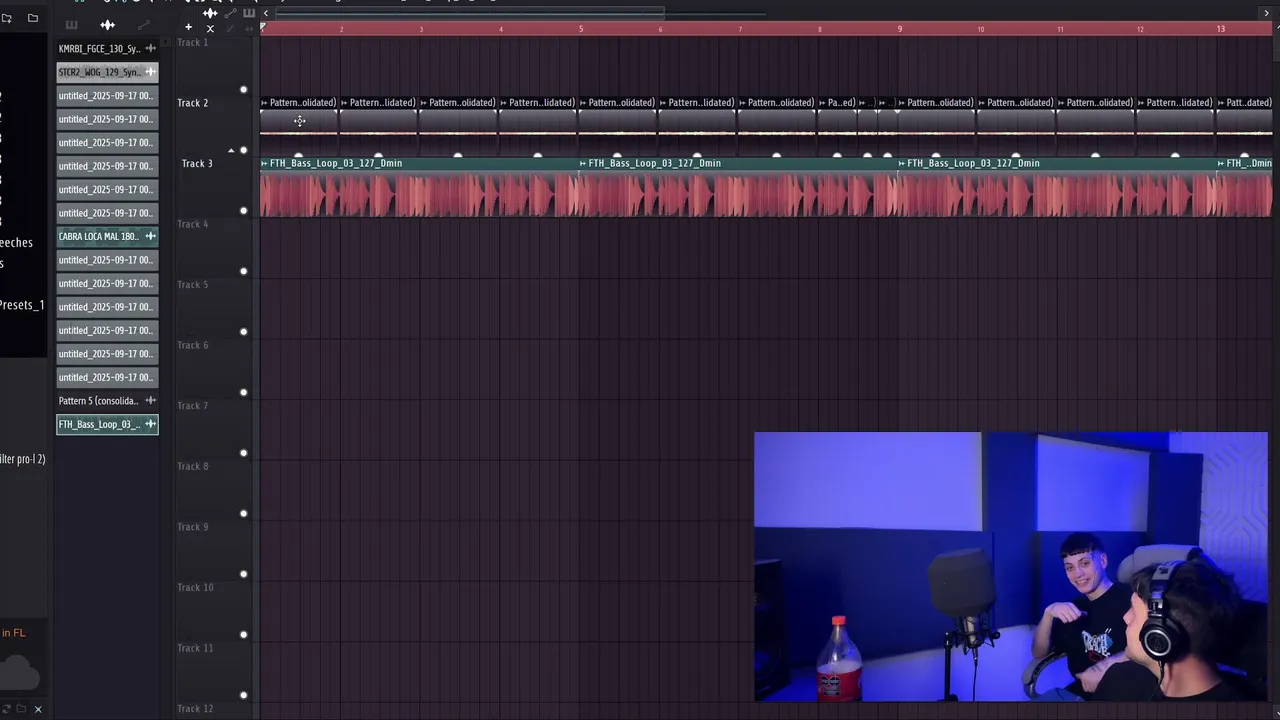Screen dimensions: 1280x720
Task: Open menu of third FTH_Bass_Loop_03_127_Dmin clip
Action: pos(902,163)
